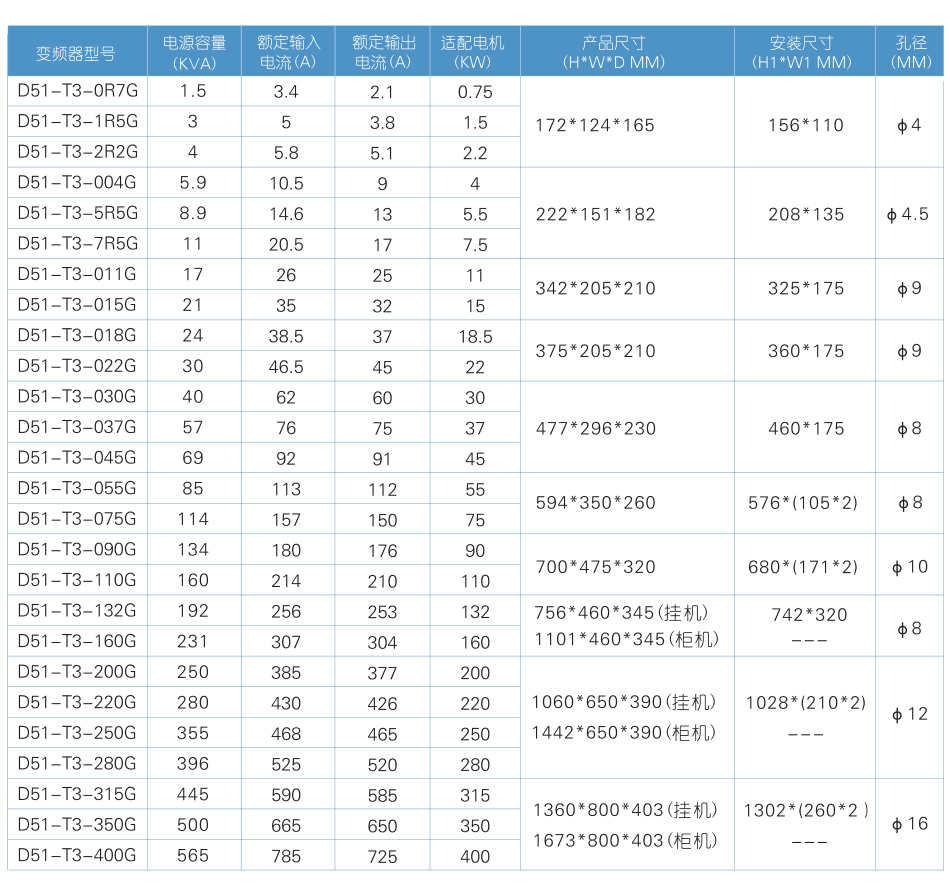Image resolution: width=950 pixels, height=890 pixels.
Task: Click the D51-T3-400G model cell
Action: [77, 855]
